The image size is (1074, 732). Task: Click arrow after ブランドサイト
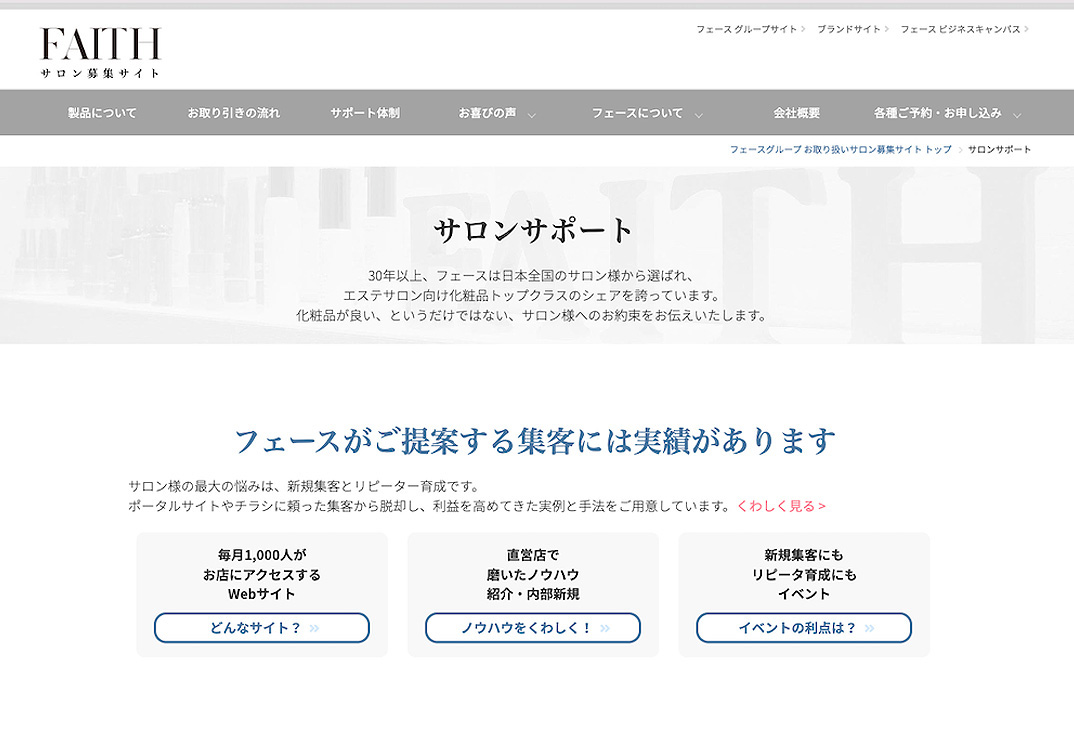click(x=886, y=29)
